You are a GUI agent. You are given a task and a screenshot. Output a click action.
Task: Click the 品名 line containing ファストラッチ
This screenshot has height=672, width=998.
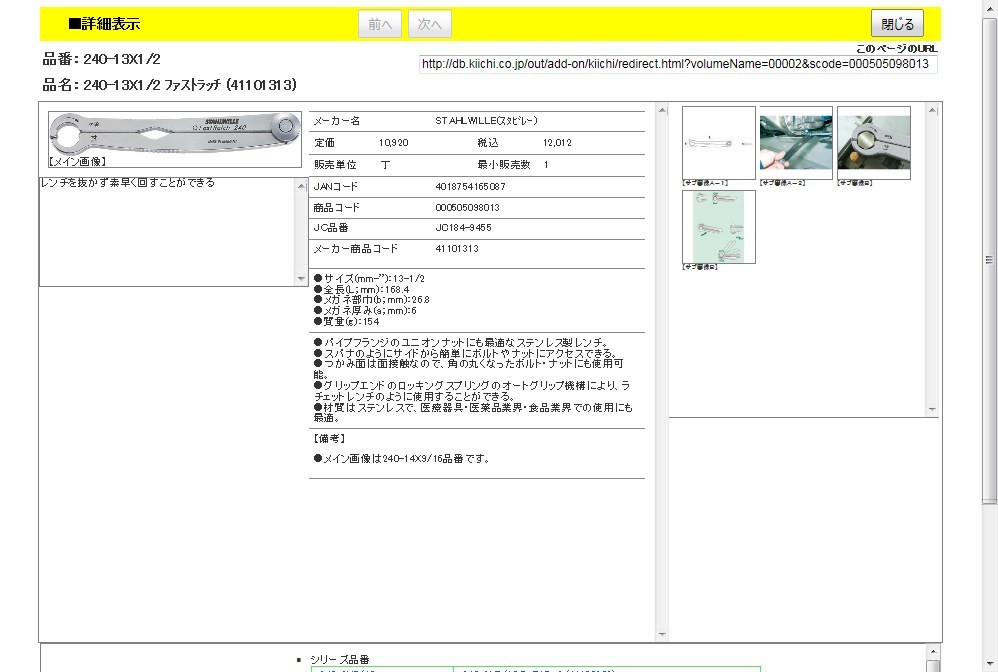pos(170,85)
